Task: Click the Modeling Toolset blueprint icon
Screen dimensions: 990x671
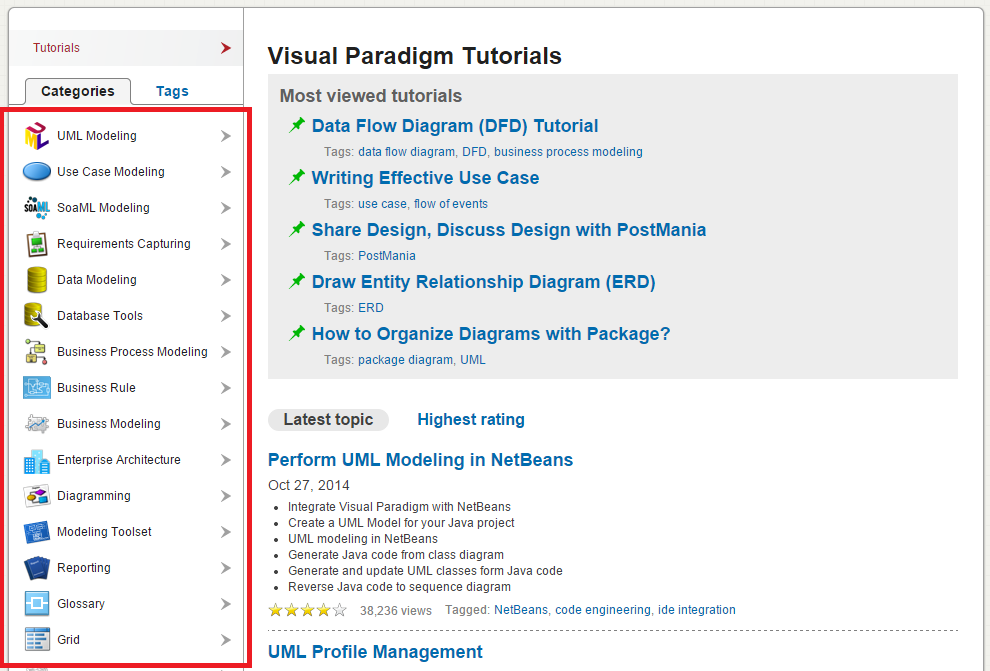Action: [x=37, y=532]
